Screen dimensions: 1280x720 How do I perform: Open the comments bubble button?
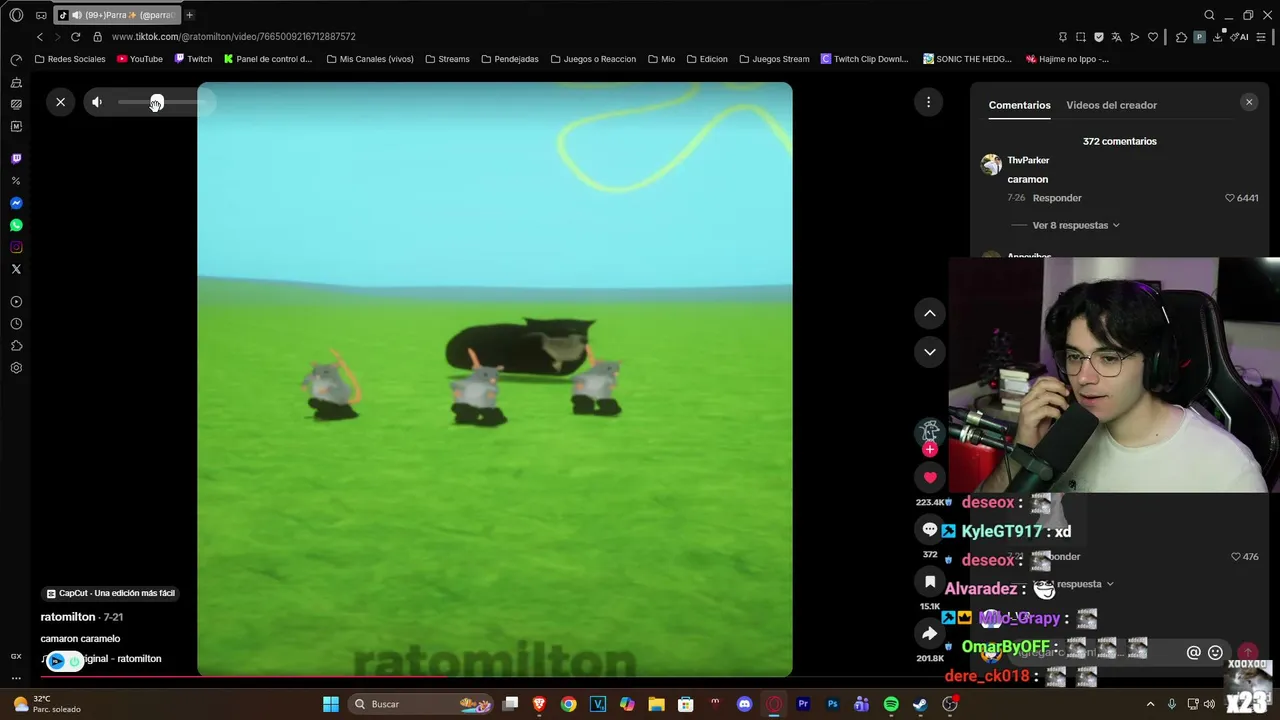point(930,529)
